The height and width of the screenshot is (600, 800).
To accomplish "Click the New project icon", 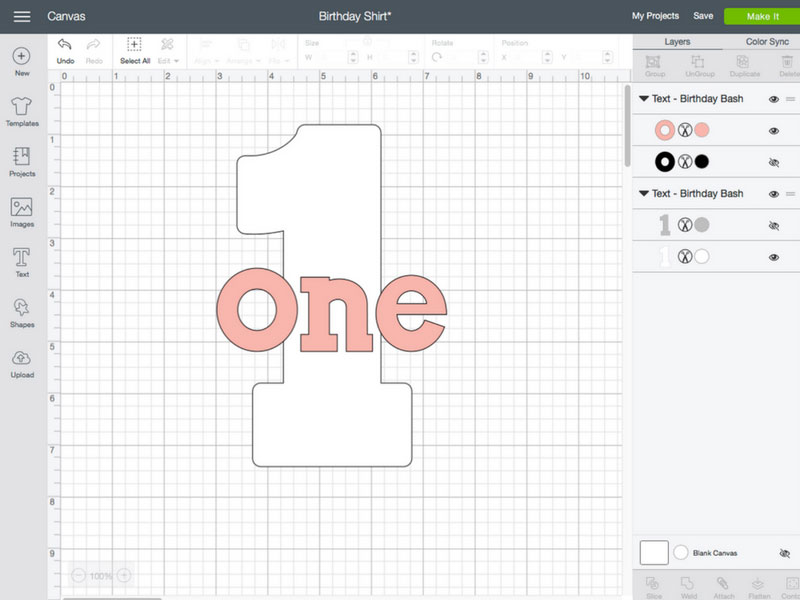I will tap(21, 56).
